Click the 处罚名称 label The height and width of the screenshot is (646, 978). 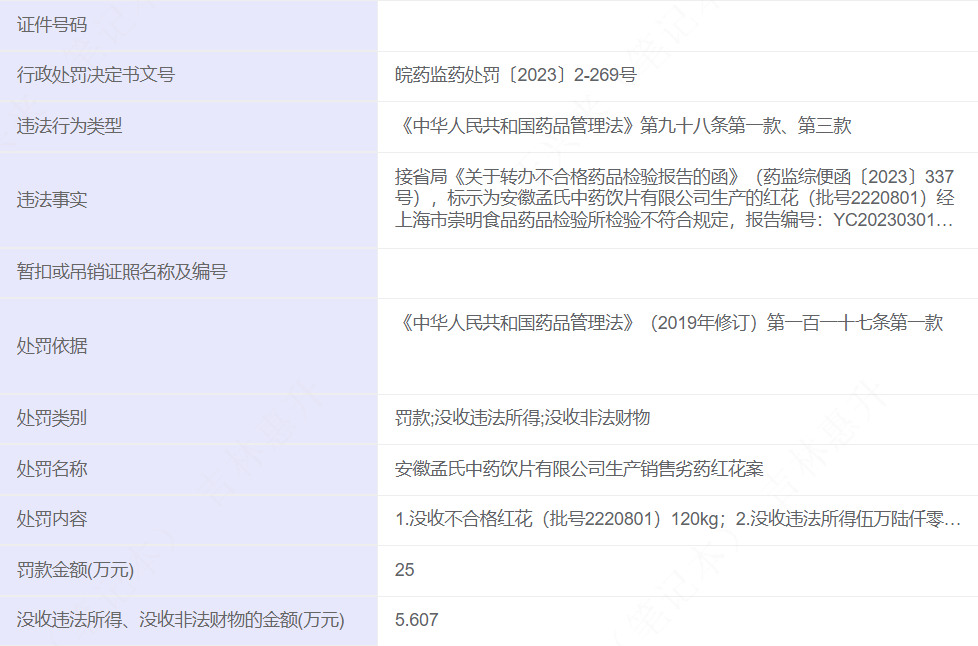(52, 469)
